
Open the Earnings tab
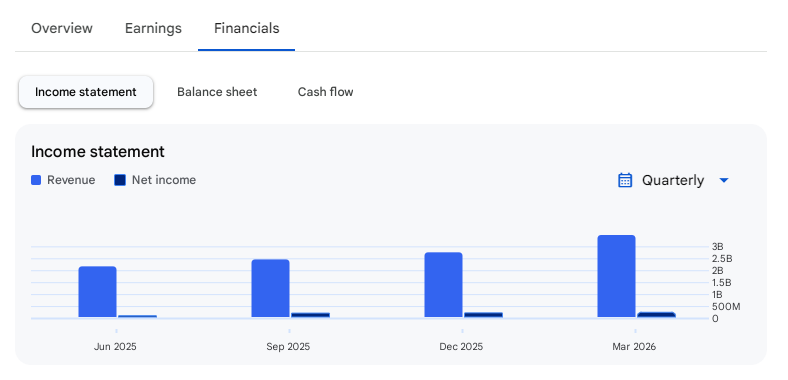pyautogui.click(x=153, y=28)
